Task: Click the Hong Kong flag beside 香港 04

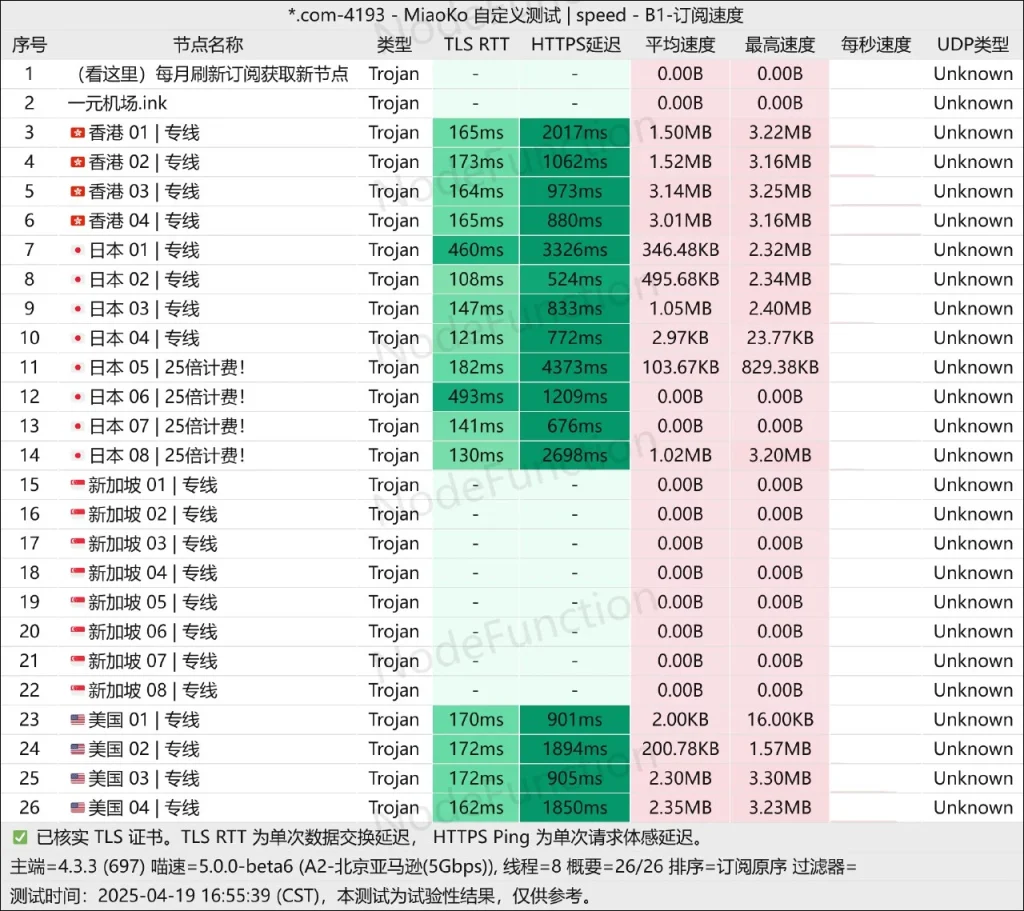Action: (78, 221)
